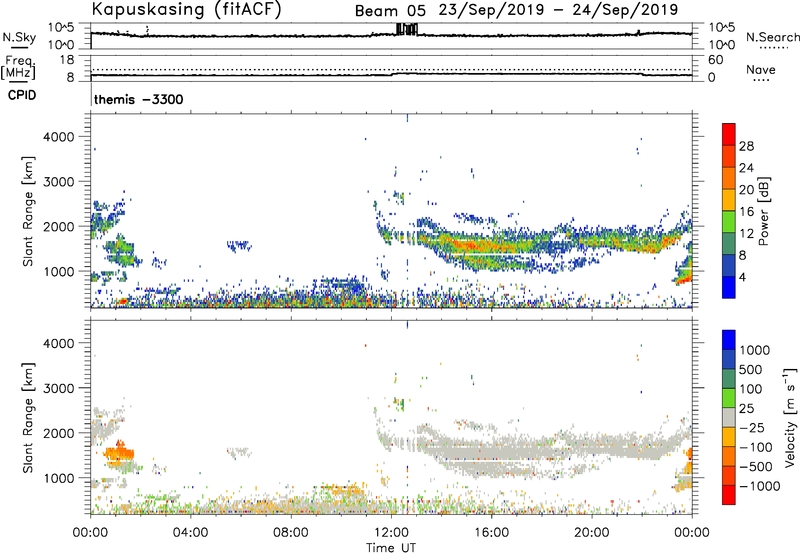This screenshot has width=800, height=554.
Task: Click the Power [dB] colorbar title
Action: tap(763, 211)
